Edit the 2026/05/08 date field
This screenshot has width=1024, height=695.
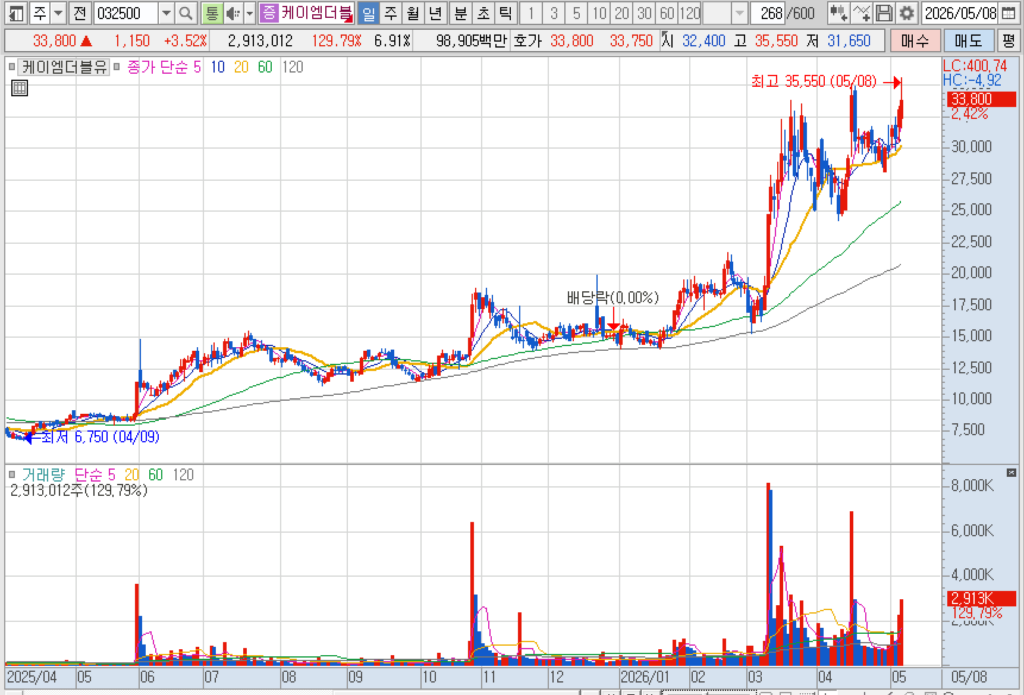coord(959,12)
